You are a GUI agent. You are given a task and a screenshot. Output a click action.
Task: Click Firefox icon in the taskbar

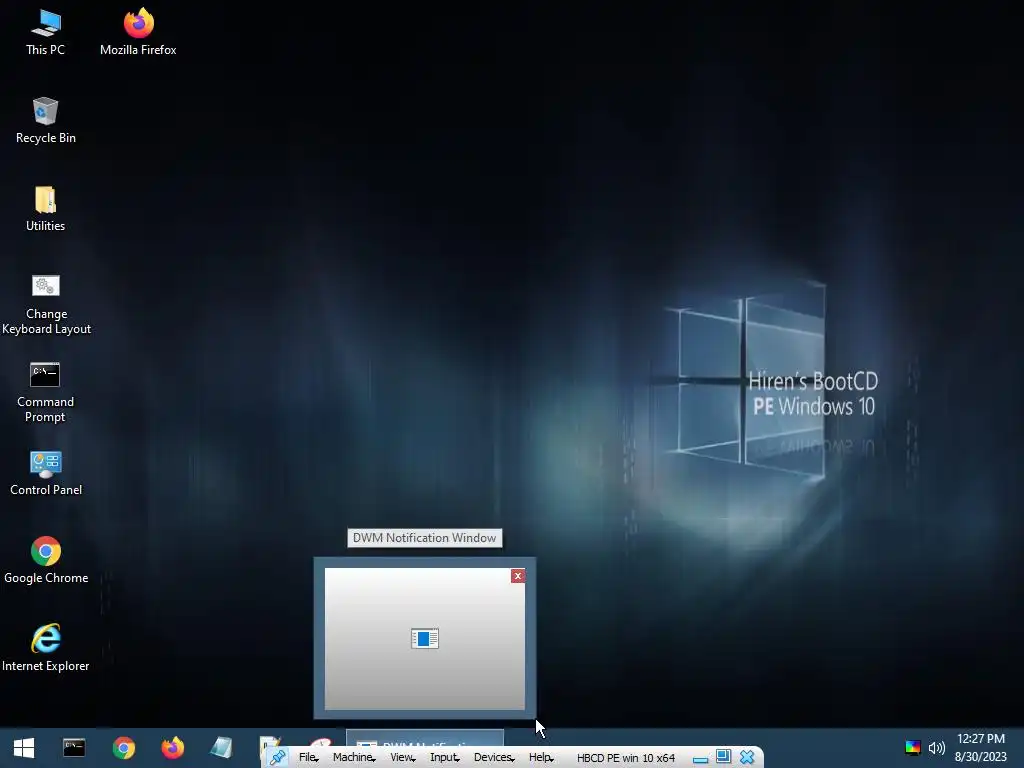172,748
